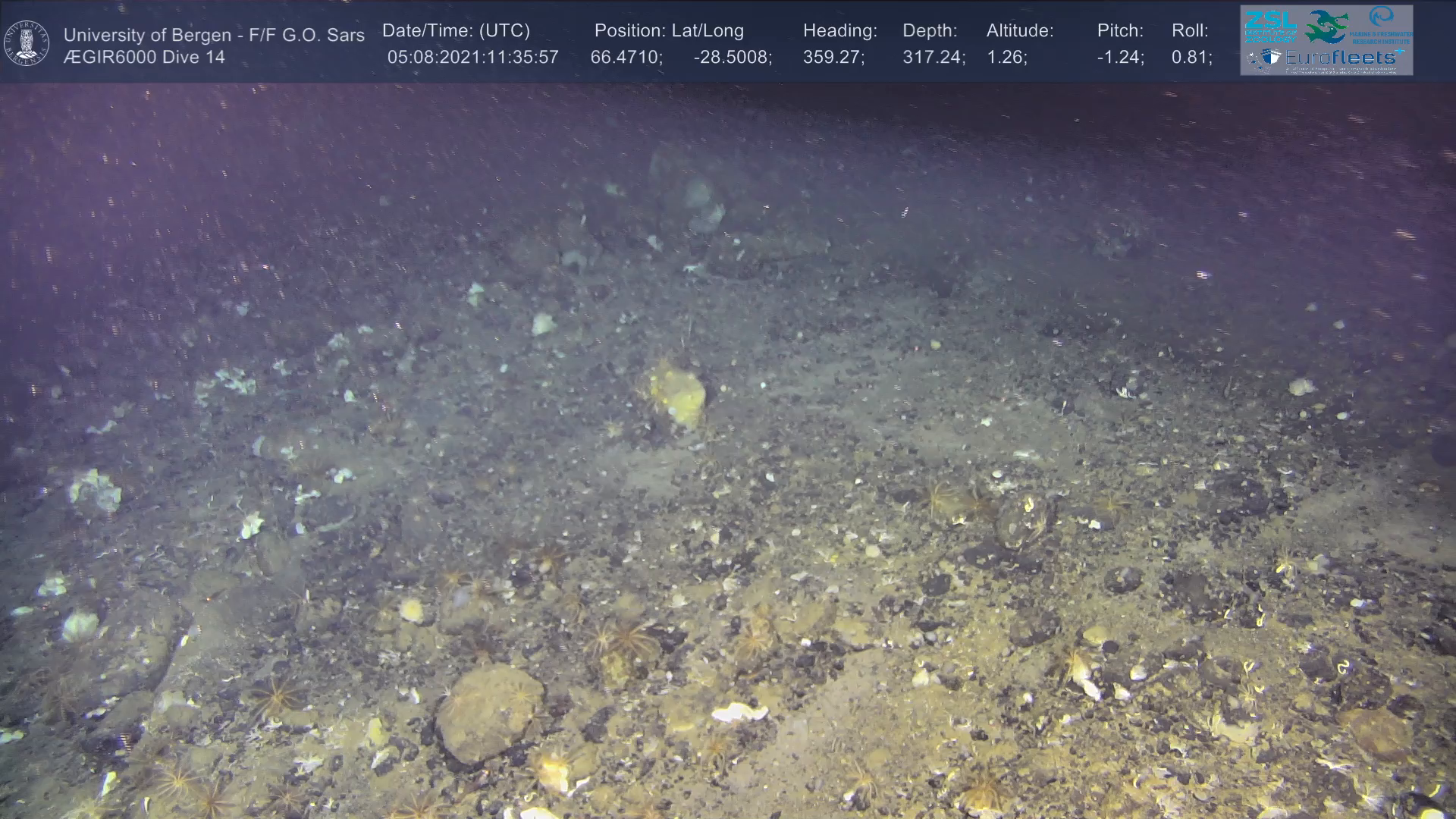The height and width of the screenshot is (819, 1456).
Task: Click the 'ÆGIR6000 Dive 14' label
Action: pos(144,57)
